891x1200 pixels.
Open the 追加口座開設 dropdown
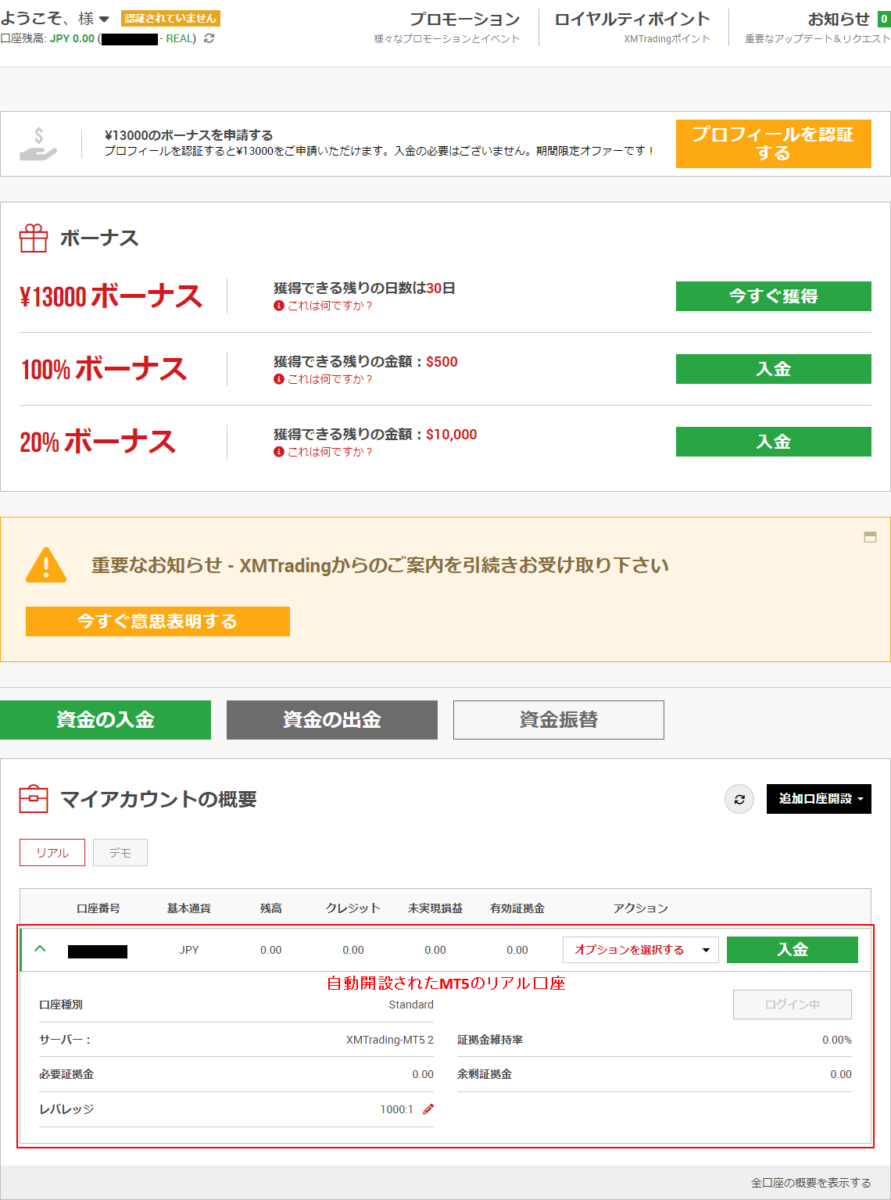(x=819, y=799)
